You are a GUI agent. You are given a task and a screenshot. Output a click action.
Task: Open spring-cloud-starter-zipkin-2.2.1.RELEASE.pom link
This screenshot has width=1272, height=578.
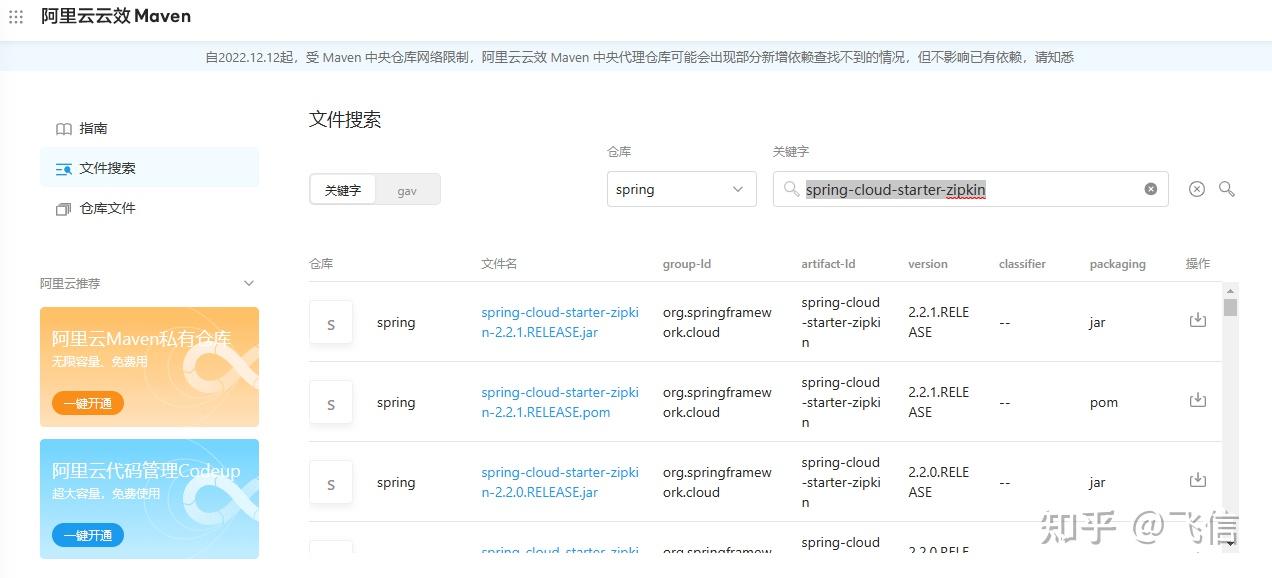pyautogui.click(x=559, y=402)
